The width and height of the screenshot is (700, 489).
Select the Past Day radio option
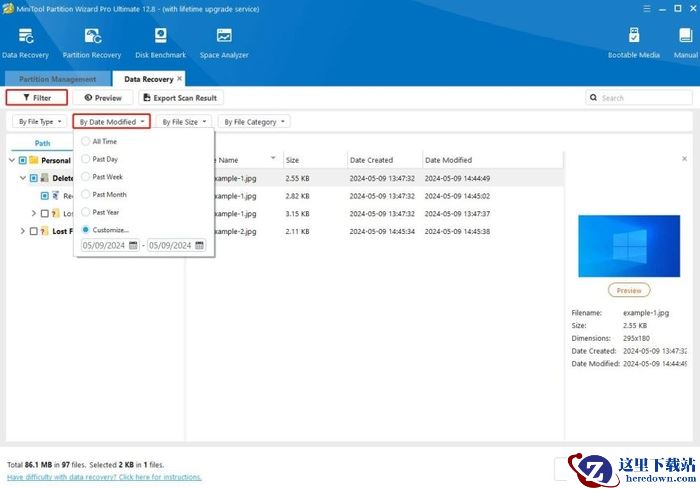coord(86,159)
